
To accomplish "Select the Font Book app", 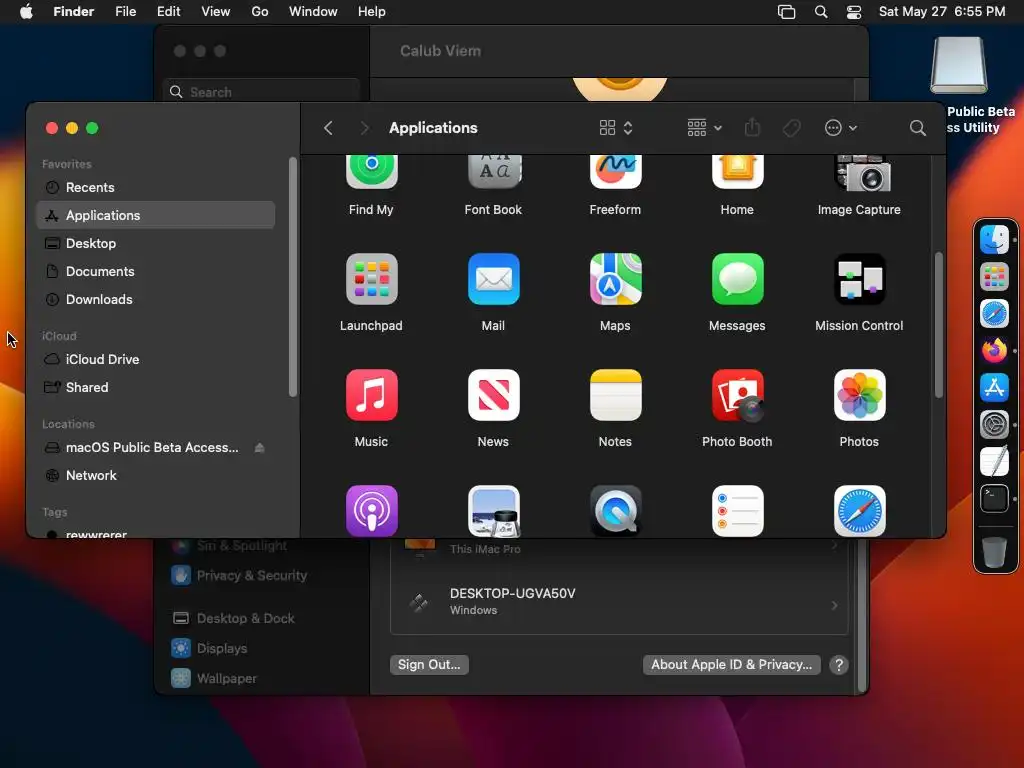I will 493,172.
